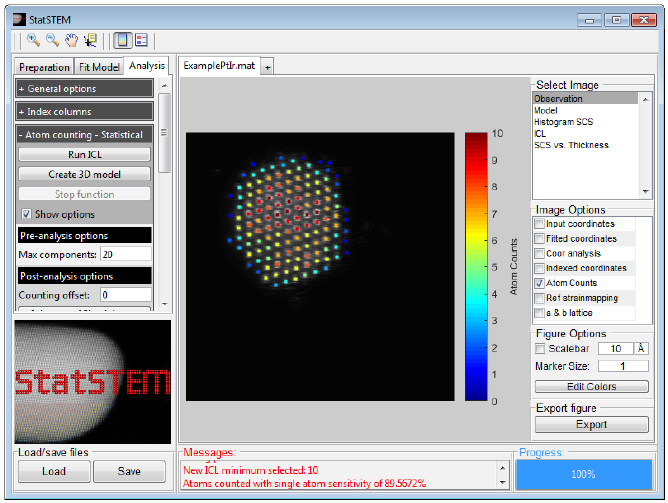668x503 pixels.
Task: Toggle the legend toolbar icon
Action: click(x=141, y=40)
